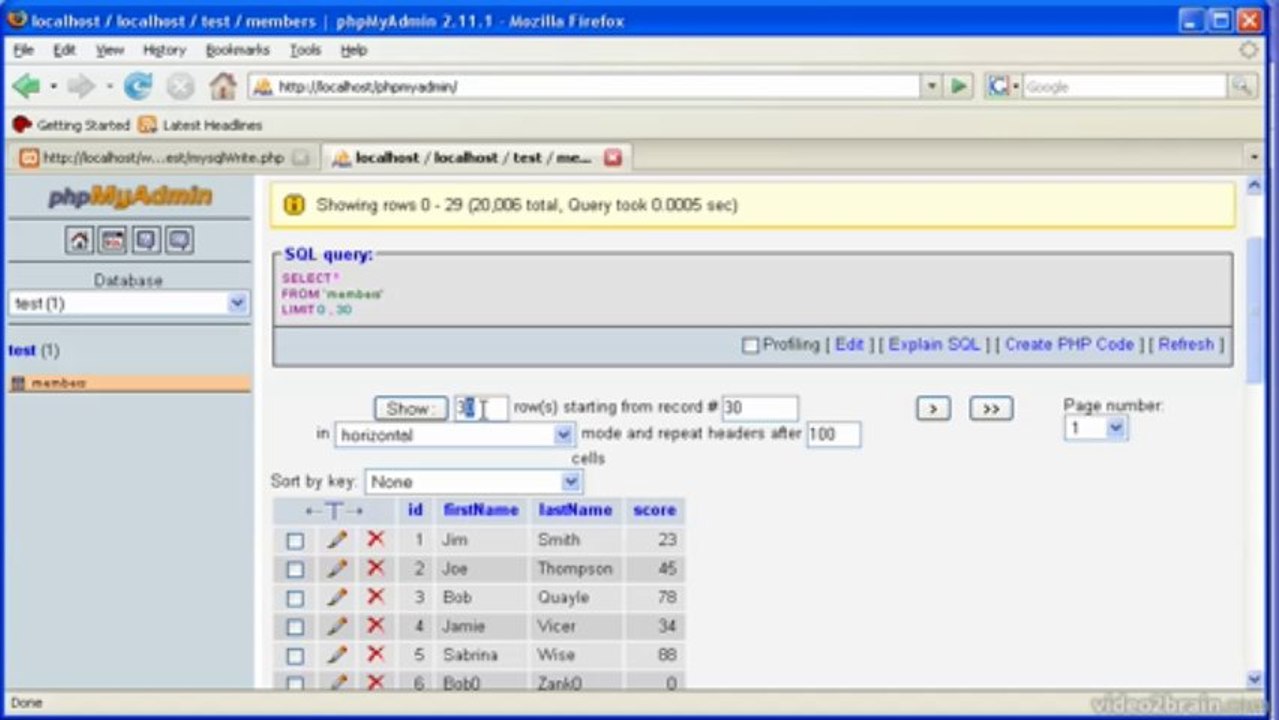The image size is (1279, 720).
Task: Click the green Go arrow beside address bar
Action: [x=960, y=87]
